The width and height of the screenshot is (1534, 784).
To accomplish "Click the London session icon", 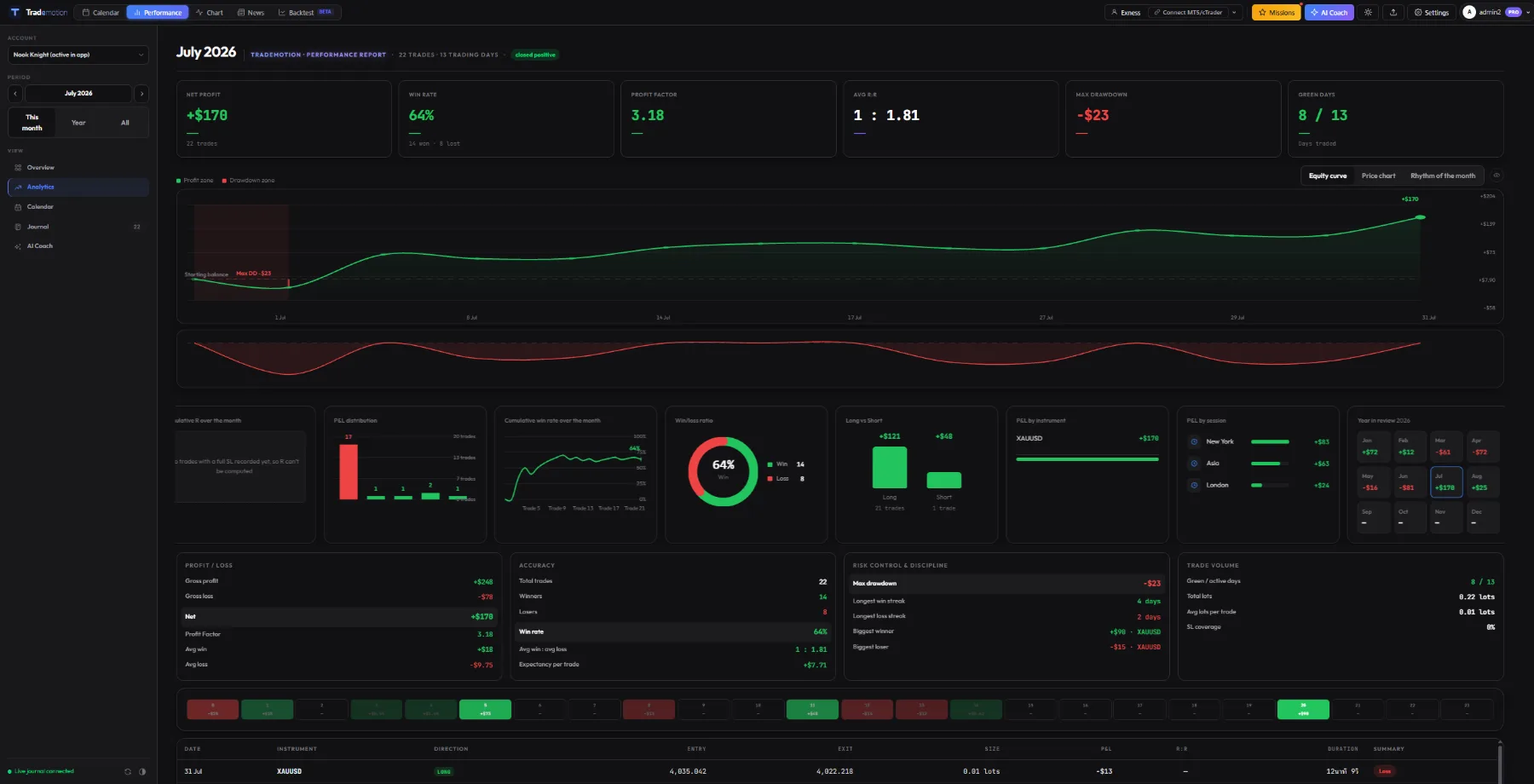I will (1194, 485).
